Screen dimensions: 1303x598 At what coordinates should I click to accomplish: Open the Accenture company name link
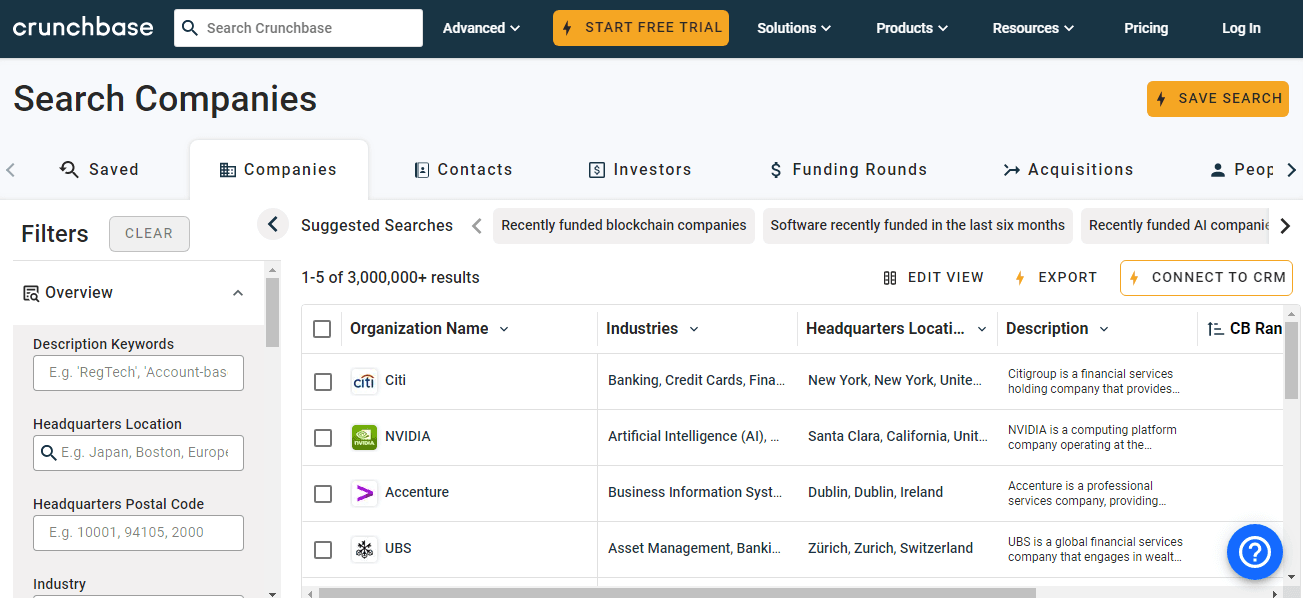click(417, 493)
